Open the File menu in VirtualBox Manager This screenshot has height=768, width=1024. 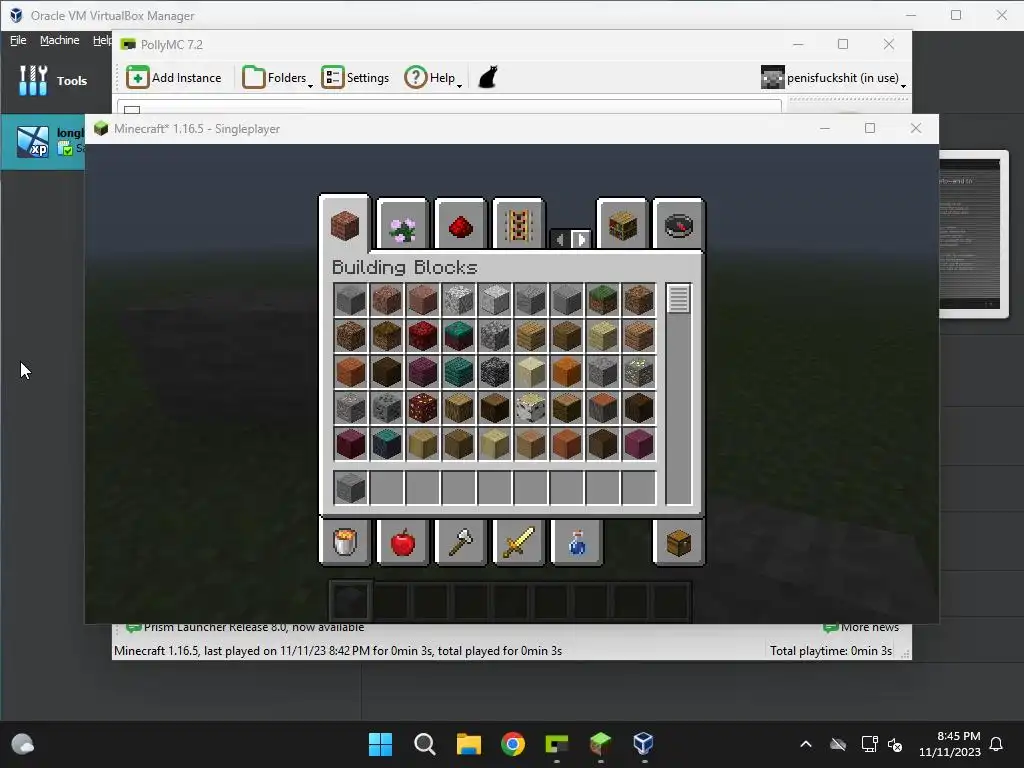pos(18,40)
